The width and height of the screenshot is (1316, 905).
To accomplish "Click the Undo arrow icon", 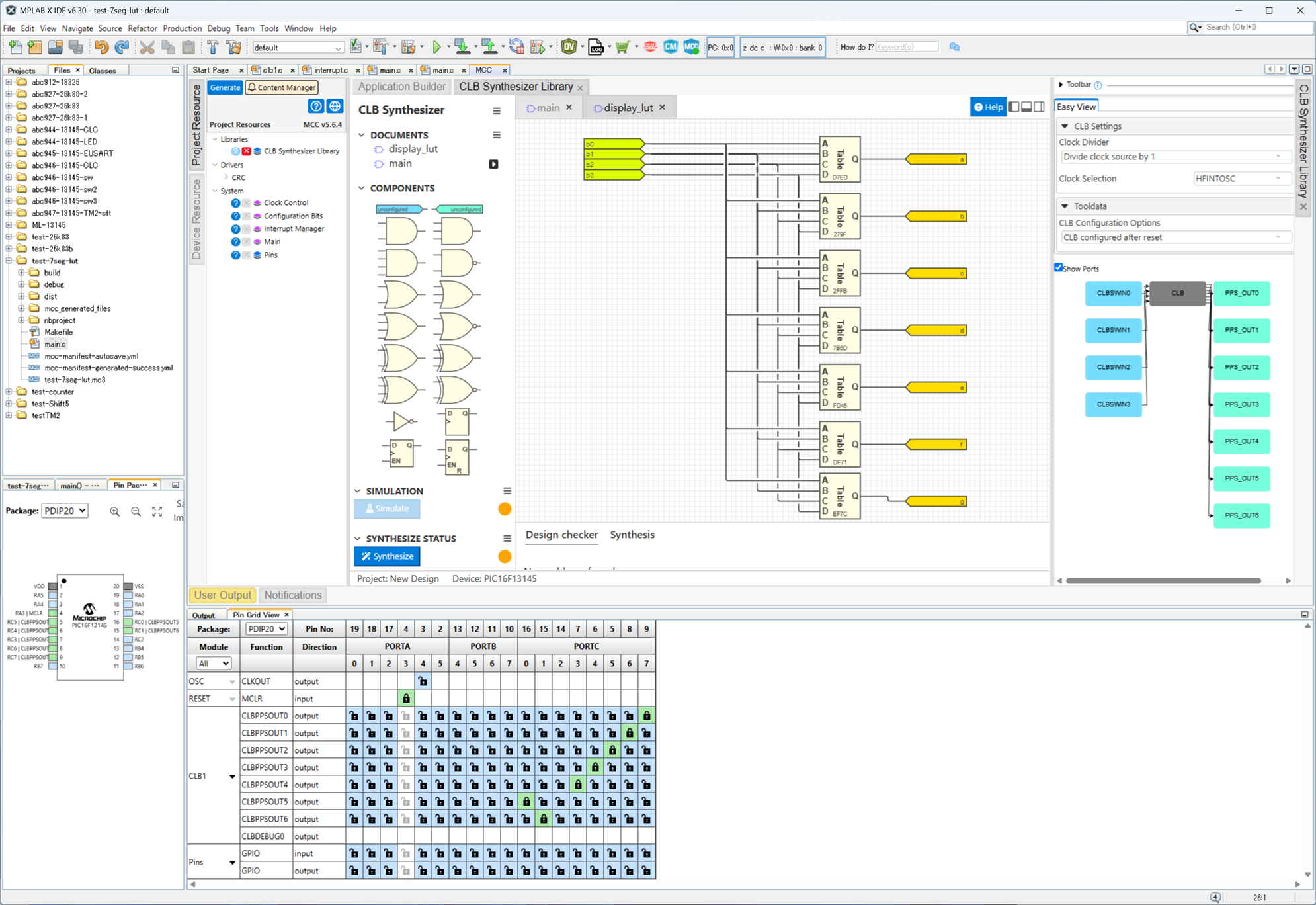I will coord(101,47).
